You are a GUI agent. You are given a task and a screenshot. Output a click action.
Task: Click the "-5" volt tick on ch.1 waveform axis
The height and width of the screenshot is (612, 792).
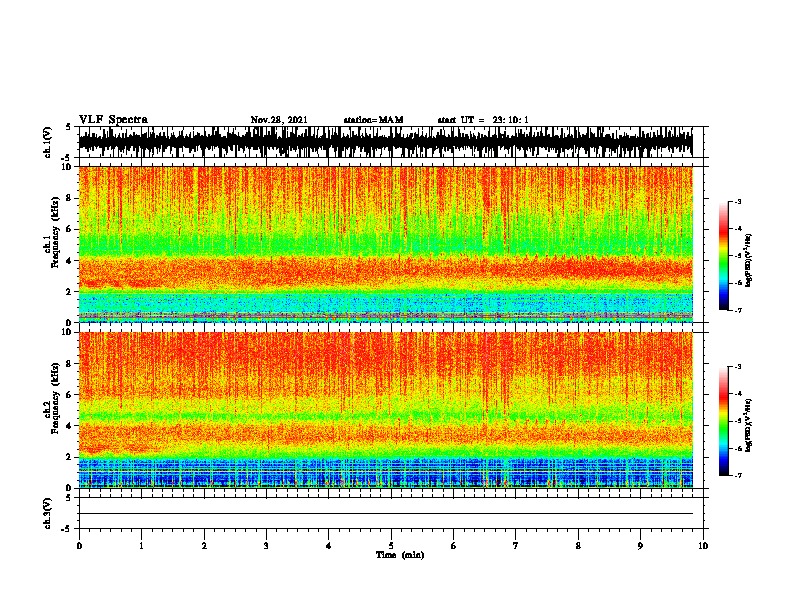pos(67,158)
